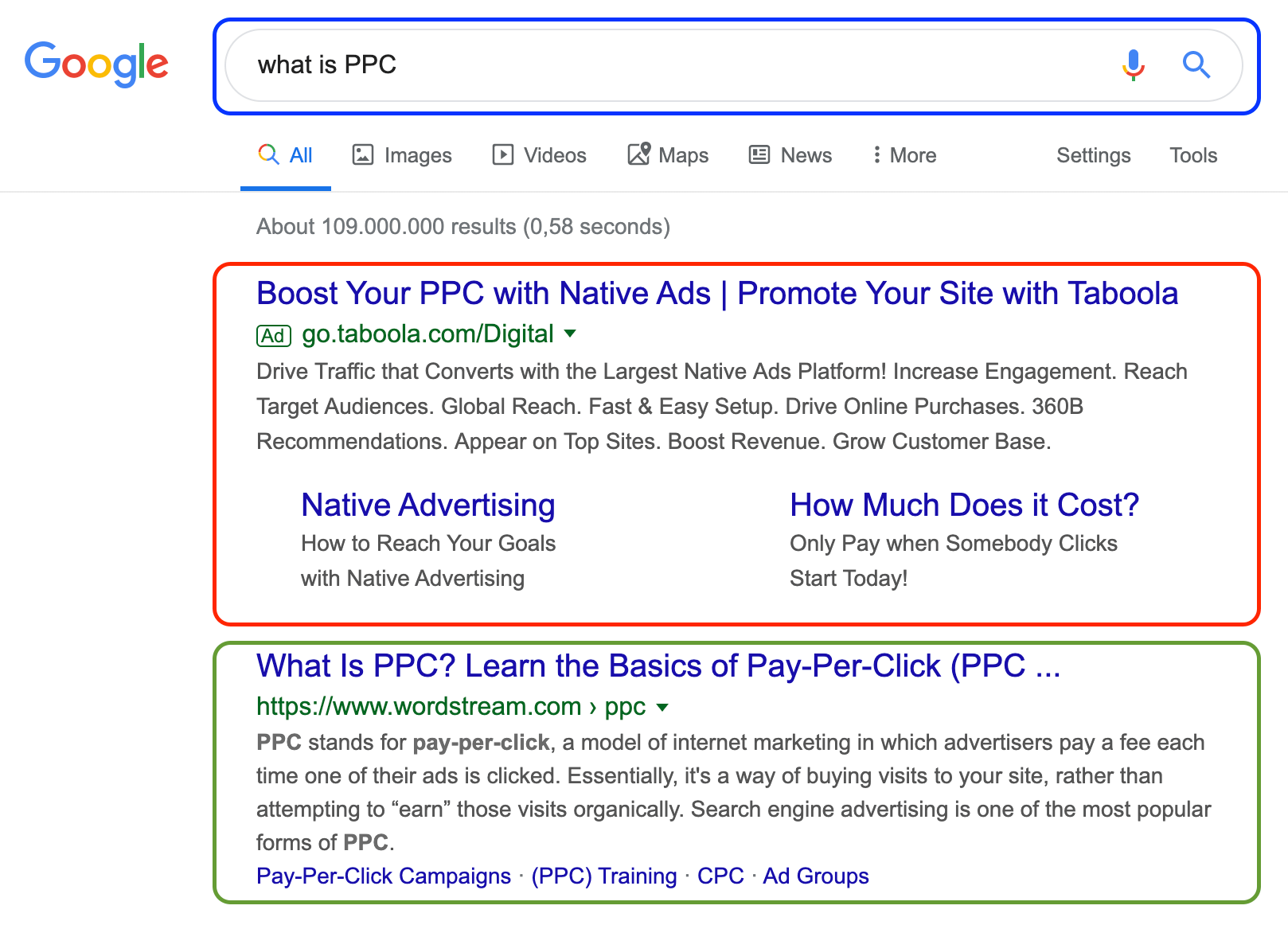Click the blue magnifier search icon
The image size is (1288, 925).
1196,64
